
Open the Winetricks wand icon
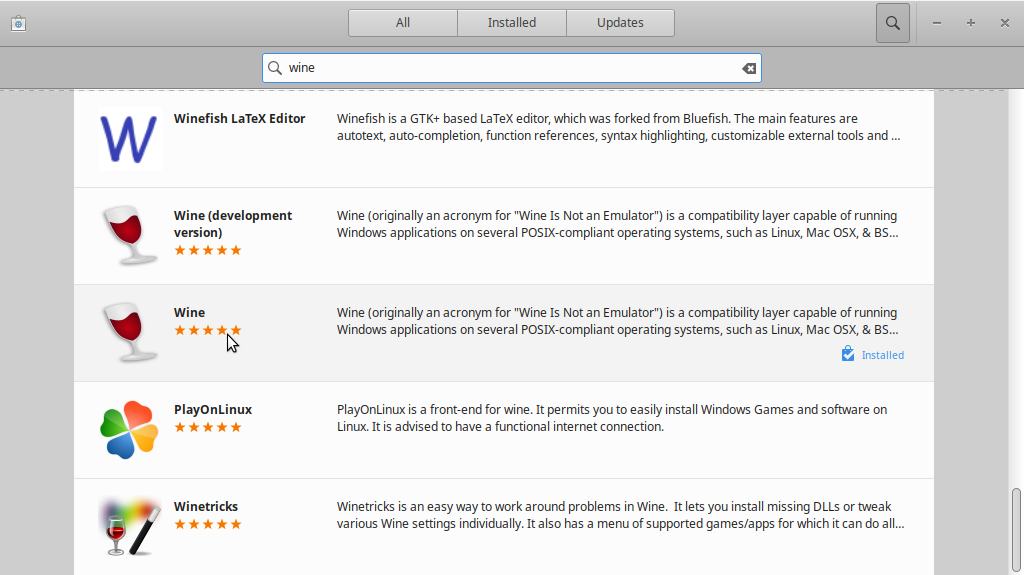pyautogui.click(x=129, y=527)
